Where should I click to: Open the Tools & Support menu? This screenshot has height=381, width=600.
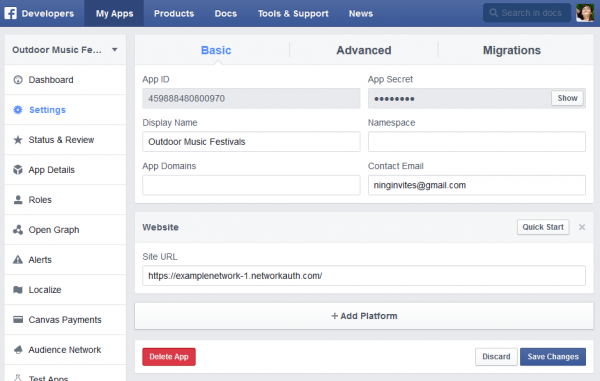click(293, 13)
